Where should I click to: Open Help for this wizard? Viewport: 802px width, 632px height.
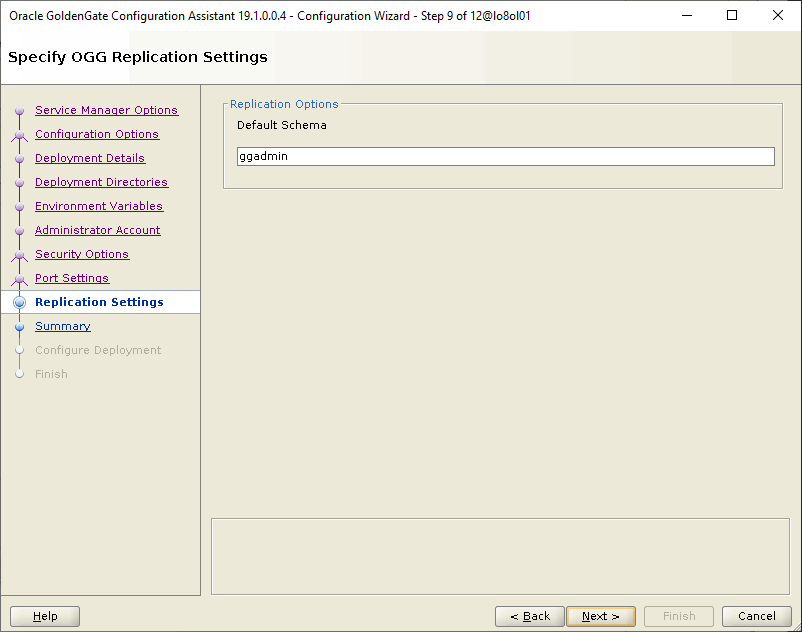[45, 616]
